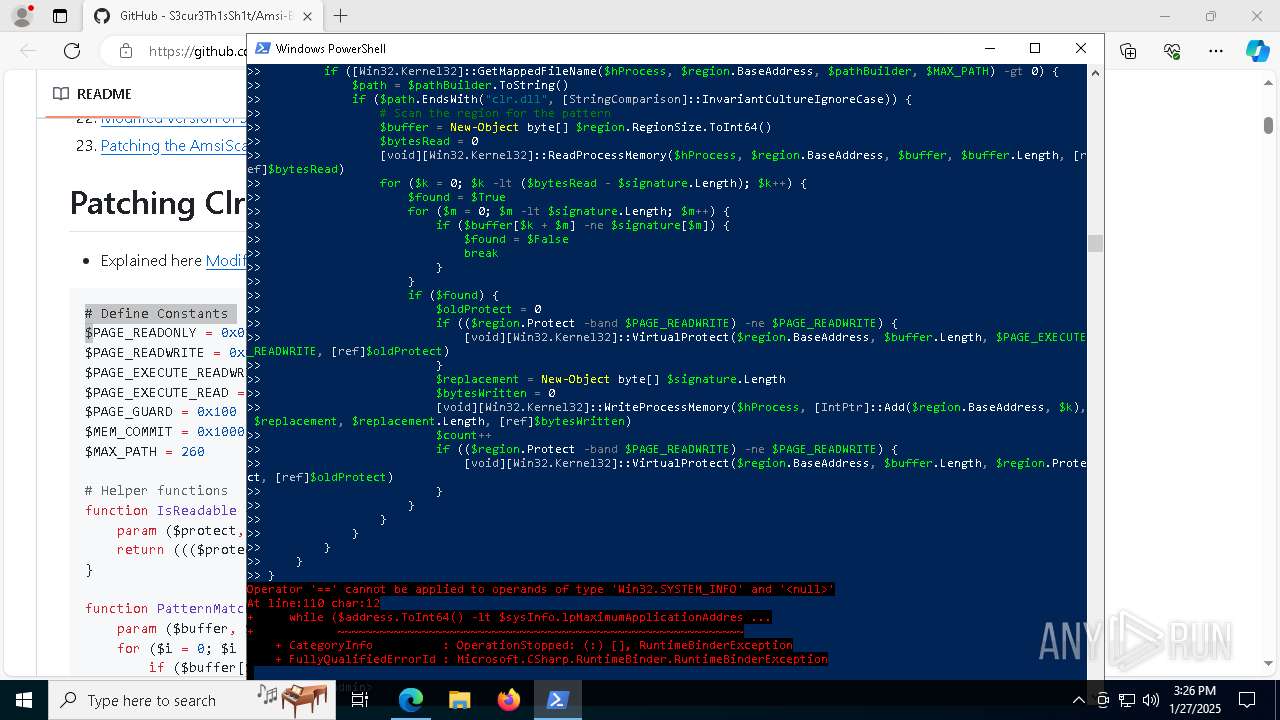Click '# Define Constants' comment line
Image resolution: width=1280 pixels, height=720 pixels.
(x=157, y=313)
